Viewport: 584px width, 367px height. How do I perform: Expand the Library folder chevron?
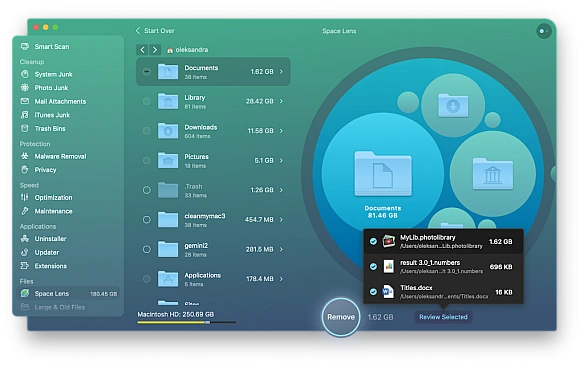(x=281, y=101)
